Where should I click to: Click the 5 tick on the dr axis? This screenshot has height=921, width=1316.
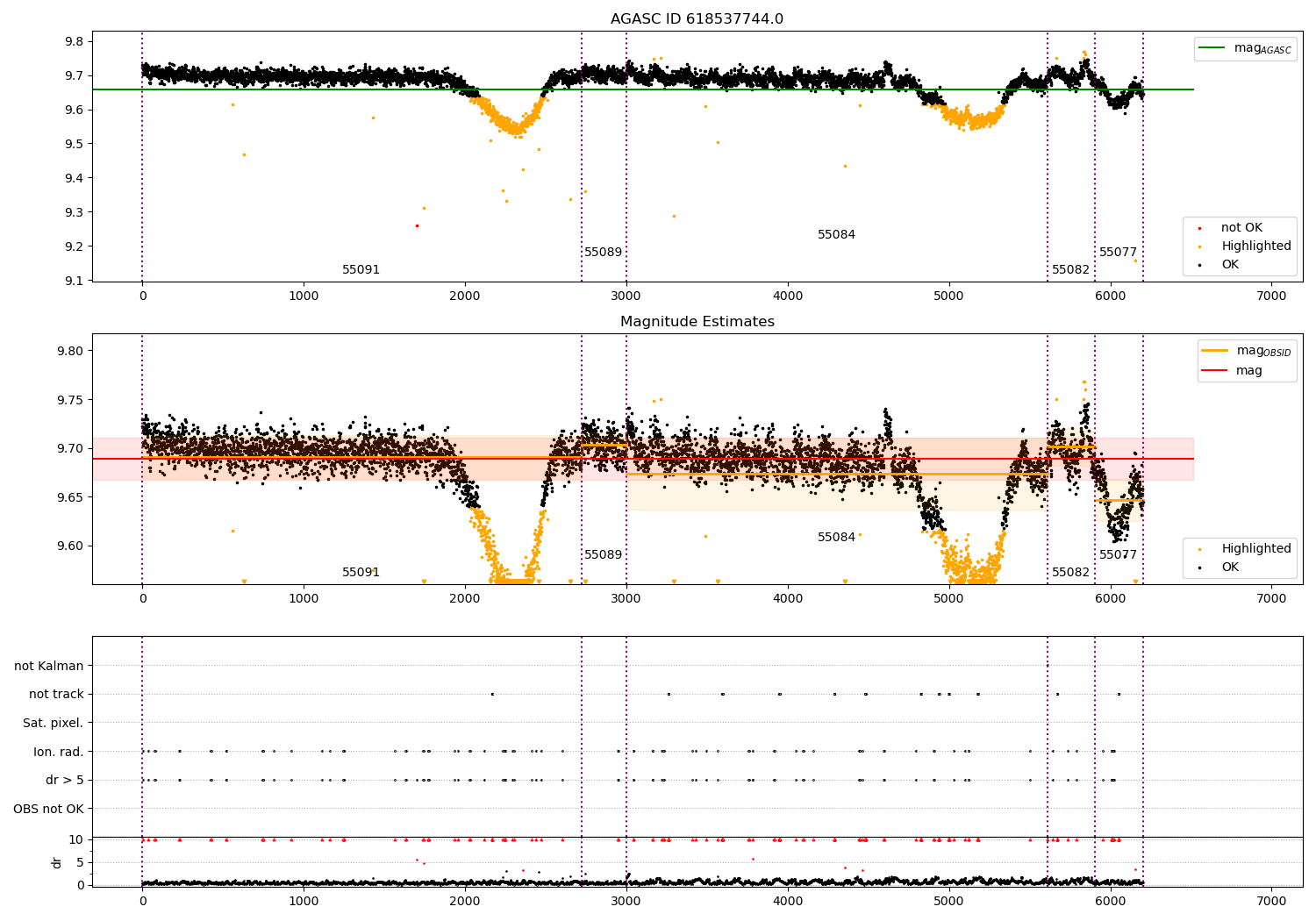[80, 863]
